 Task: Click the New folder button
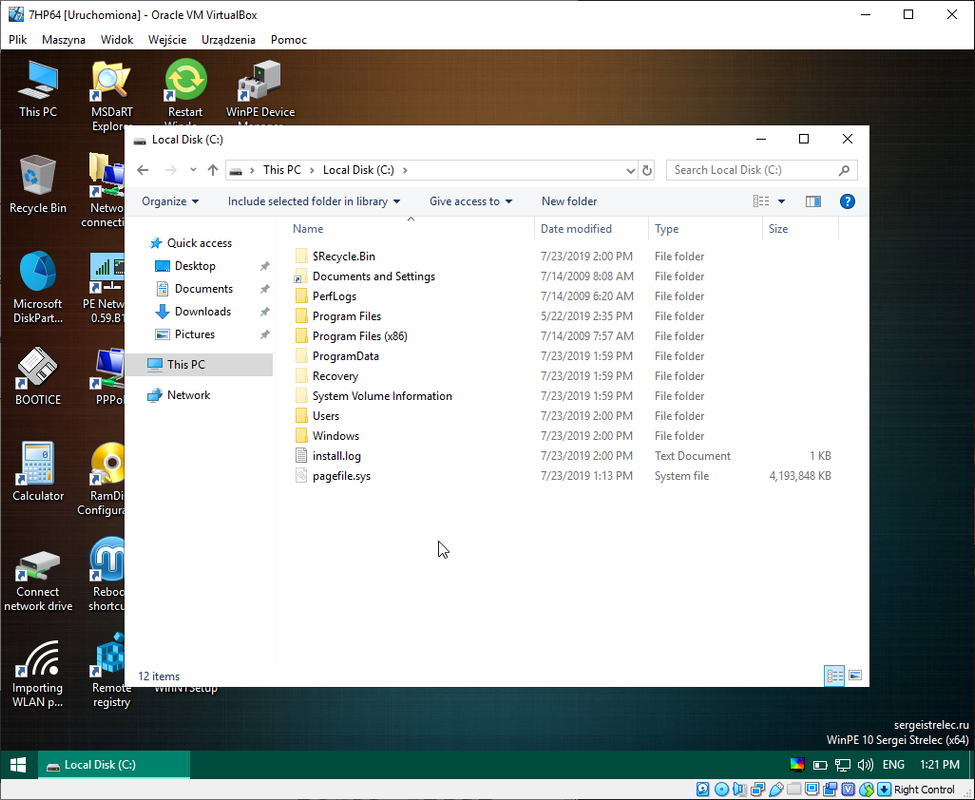pyautogui.click(x=569, y=201)
